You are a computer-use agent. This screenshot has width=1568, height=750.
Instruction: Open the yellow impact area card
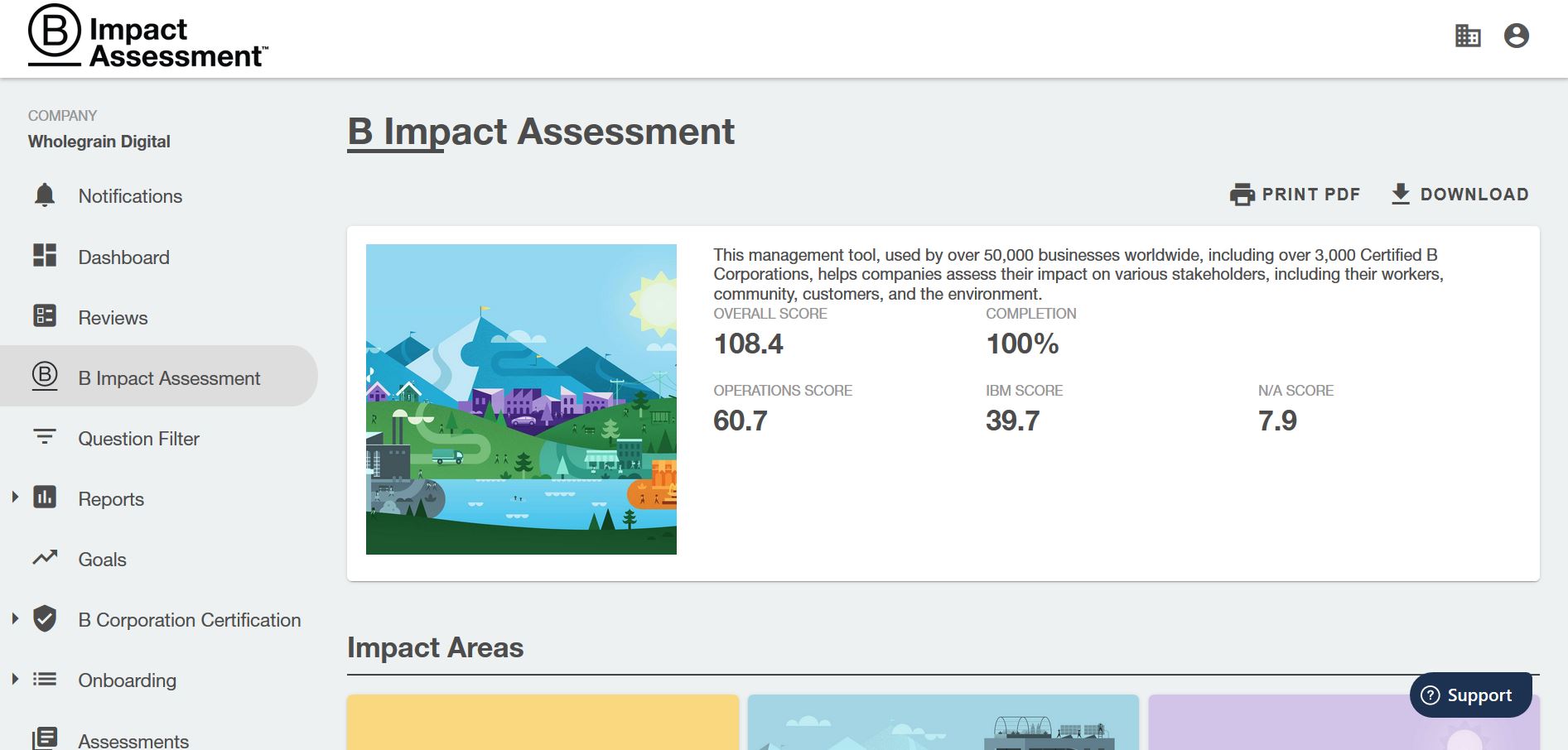click(543, 722)
